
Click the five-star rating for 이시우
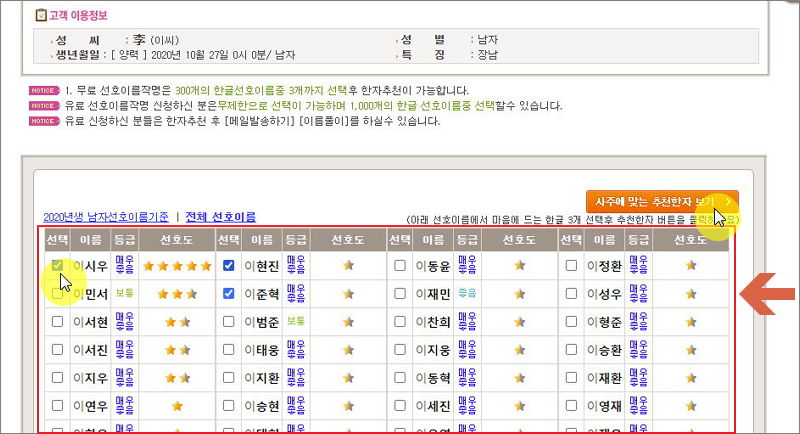tap(177, 266)
